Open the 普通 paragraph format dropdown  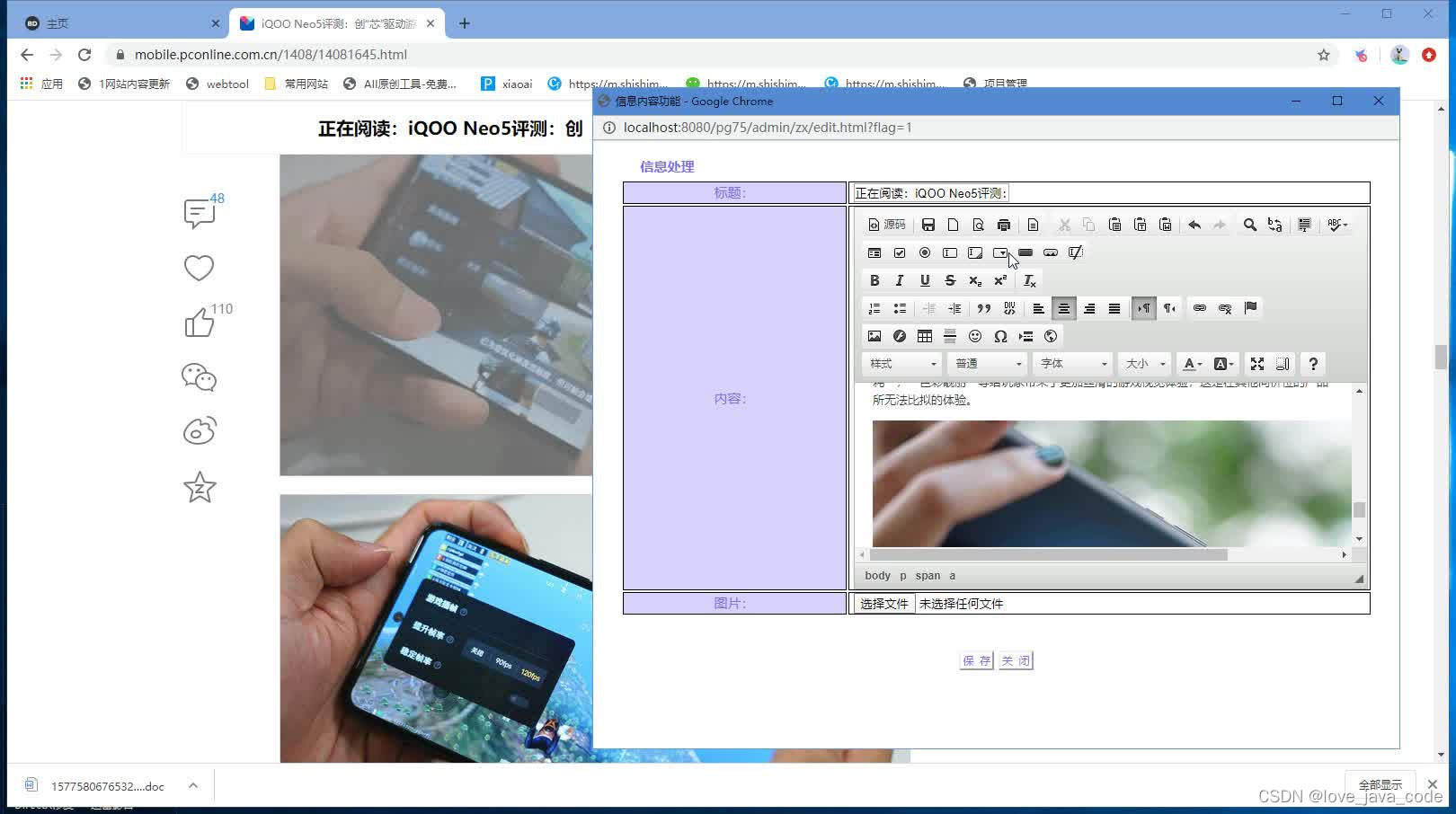987,364
